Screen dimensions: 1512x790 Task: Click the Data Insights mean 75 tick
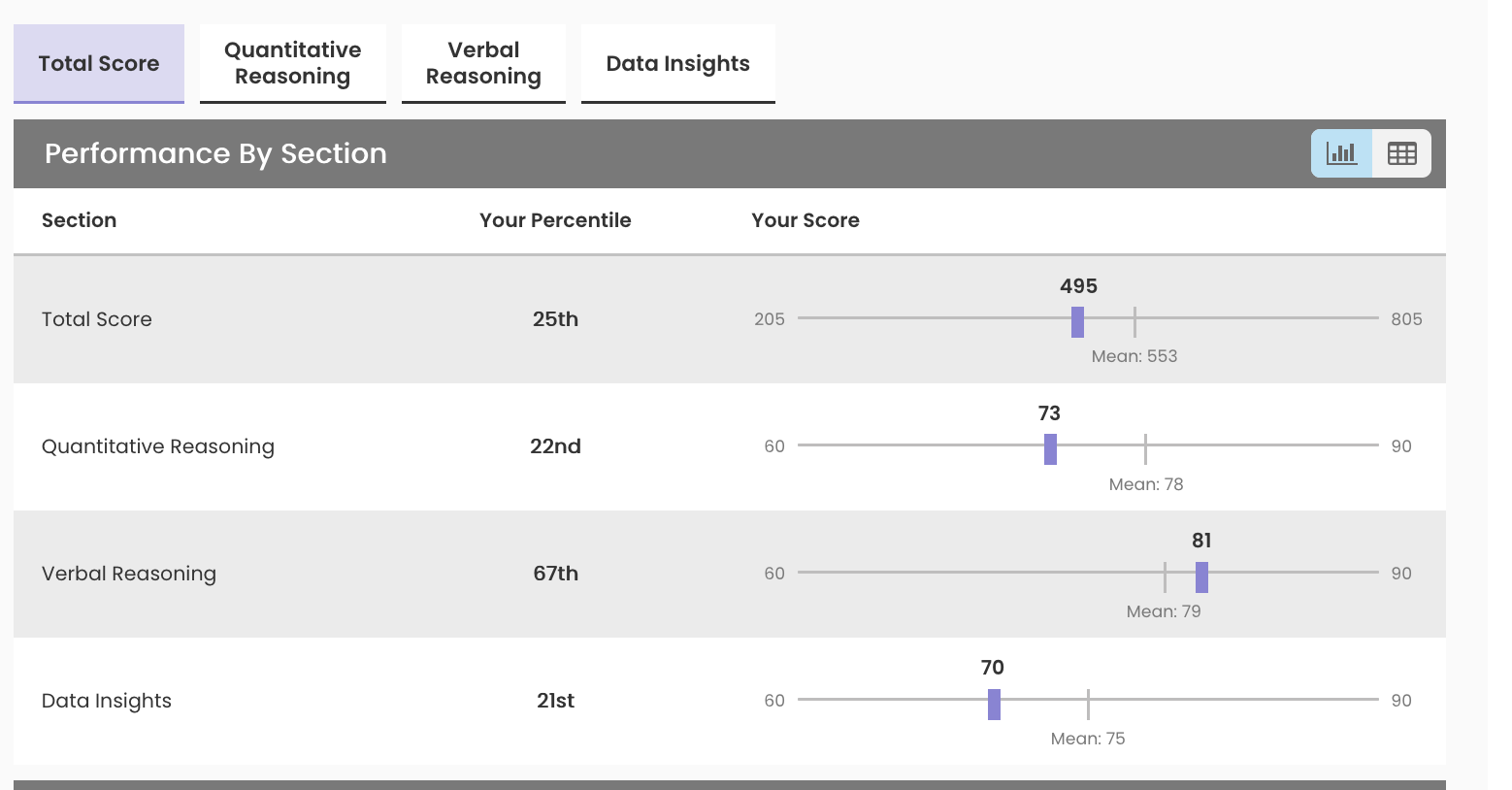[1088, 704]
